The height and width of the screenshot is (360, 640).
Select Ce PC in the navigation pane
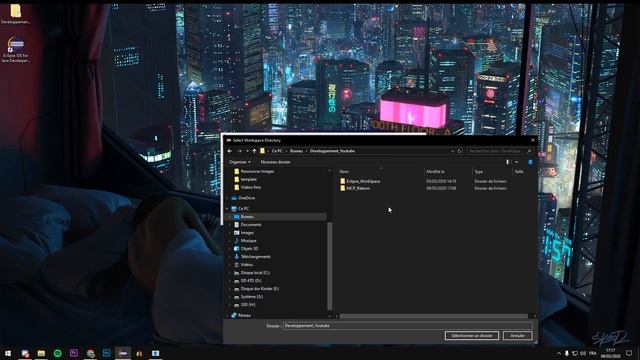pos(240,209)
